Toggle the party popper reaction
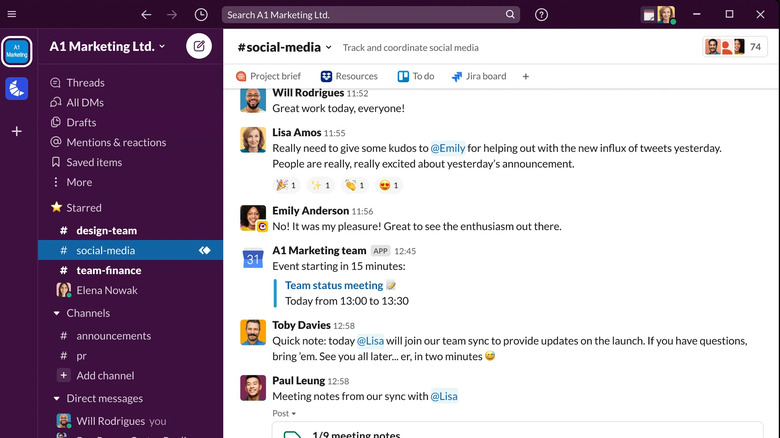This screenshot has height=438, width=780. (x=286, y=185)
